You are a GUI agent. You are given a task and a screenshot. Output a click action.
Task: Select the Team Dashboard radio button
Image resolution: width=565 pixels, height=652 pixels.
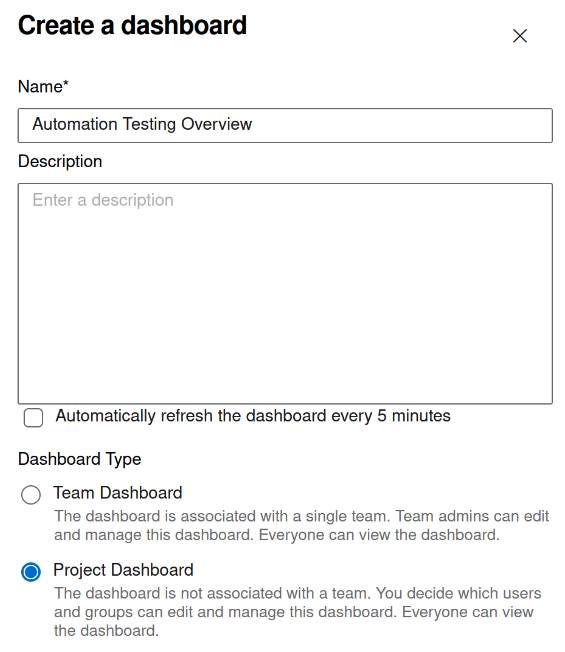(x=31, y=495)
